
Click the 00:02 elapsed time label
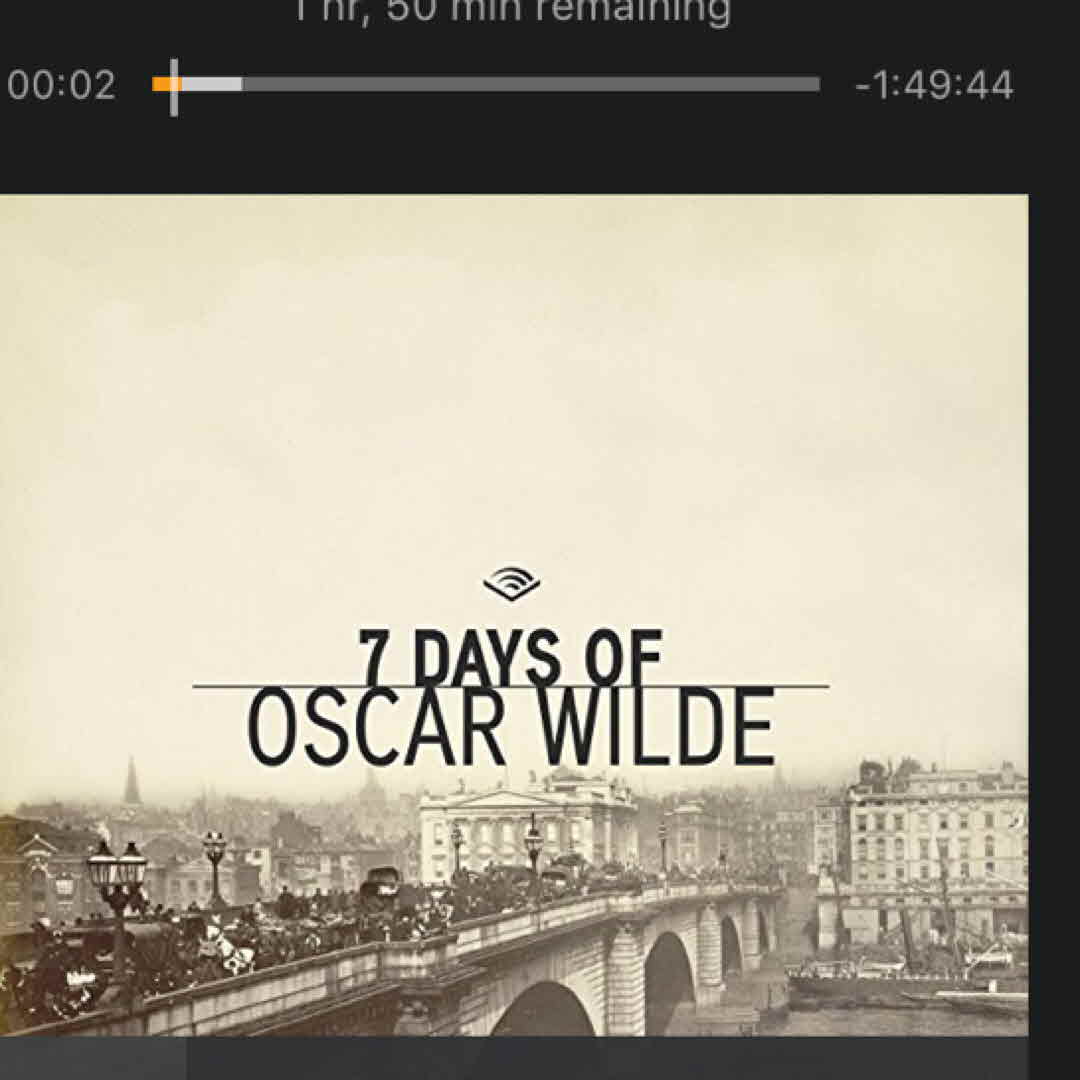coord(61,85)
